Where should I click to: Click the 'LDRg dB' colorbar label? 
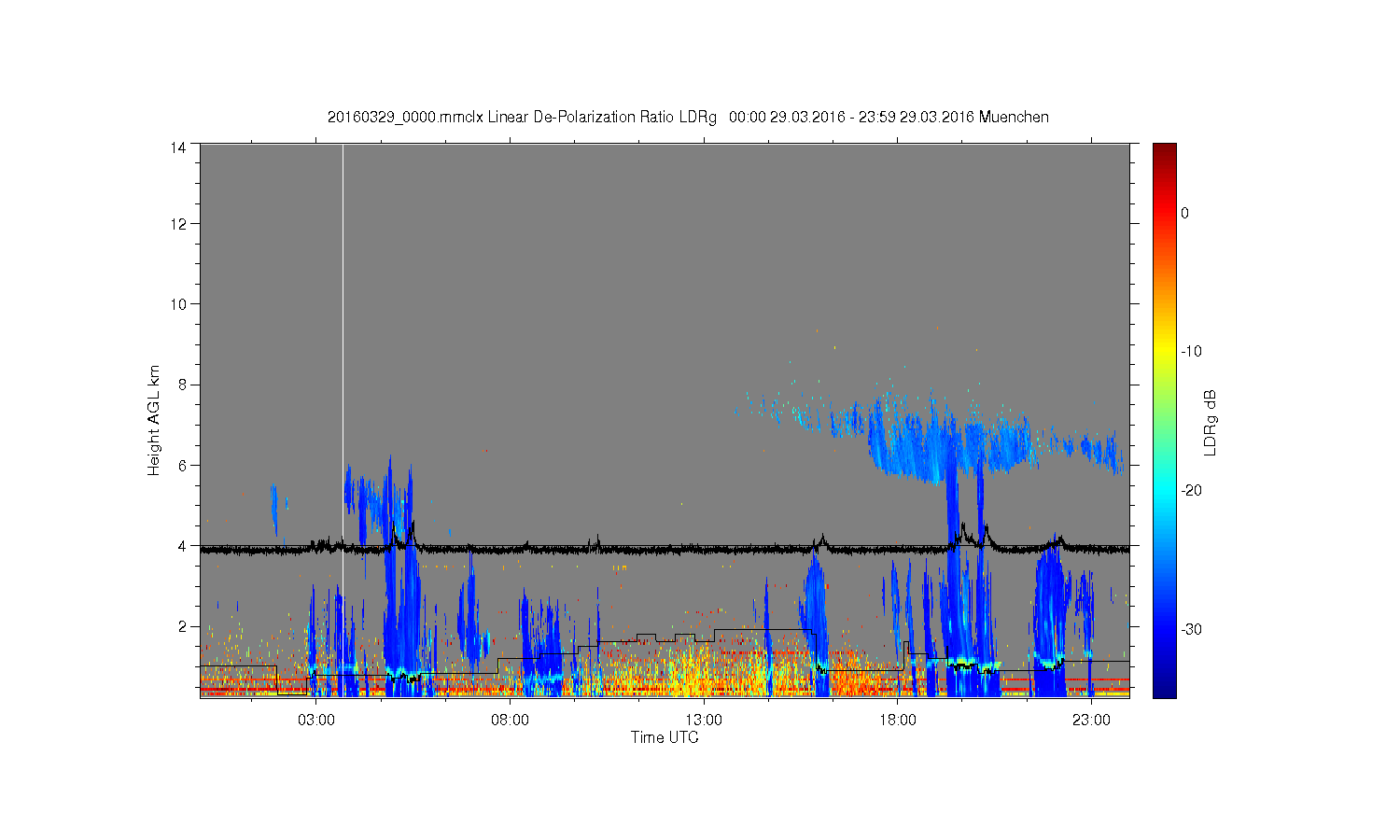click(x=1211, y=422)
